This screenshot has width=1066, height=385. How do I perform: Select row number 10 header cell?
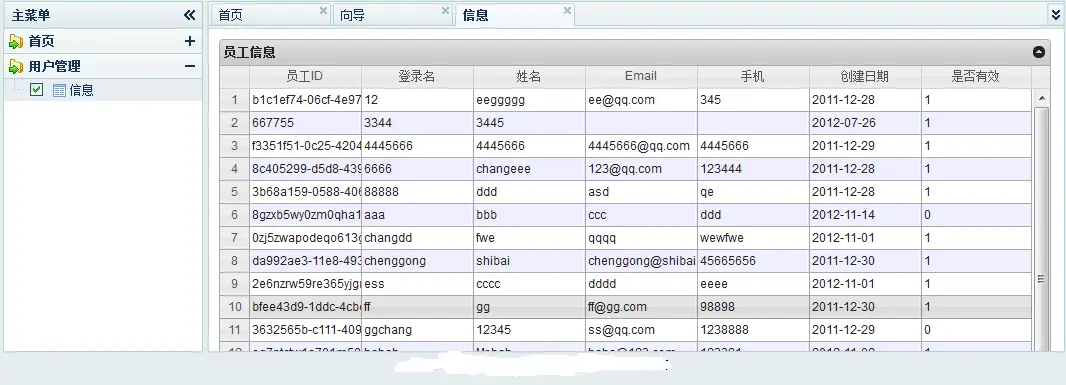click(235, 307)
